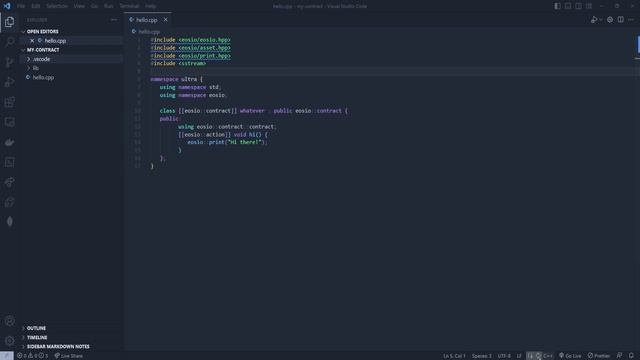
Task: Click Live Share in status bar
Action: coord(69,356)
